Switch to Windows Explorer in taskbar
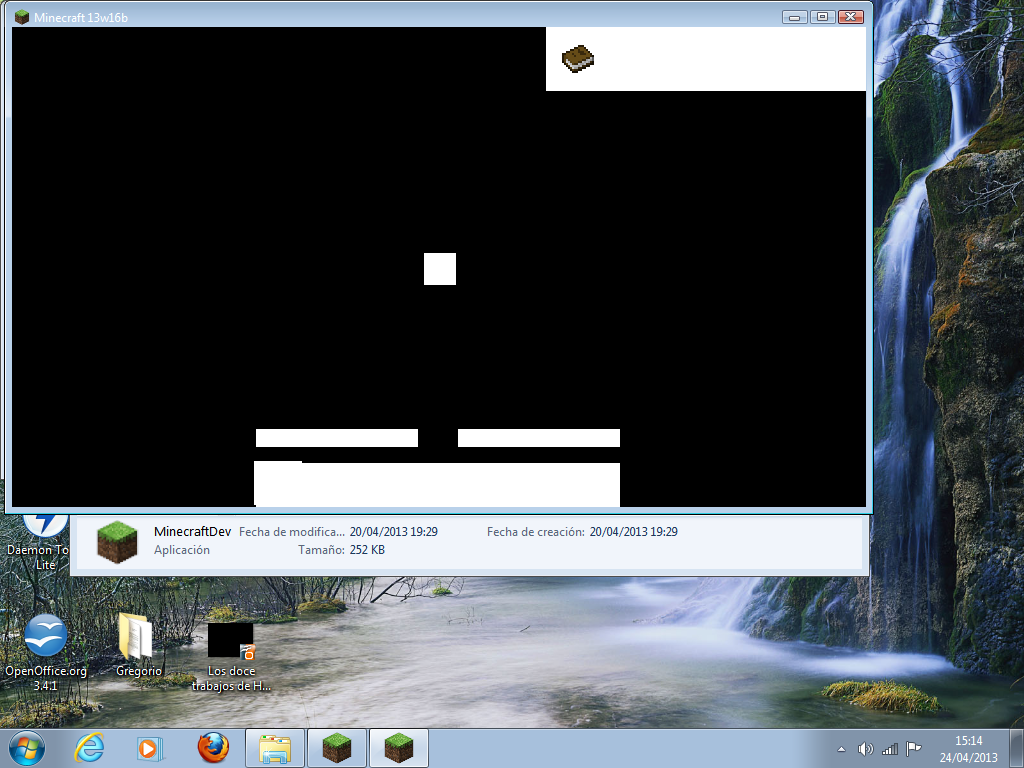The height and width of the screenshot is (768, 1024). coord(275,748)
